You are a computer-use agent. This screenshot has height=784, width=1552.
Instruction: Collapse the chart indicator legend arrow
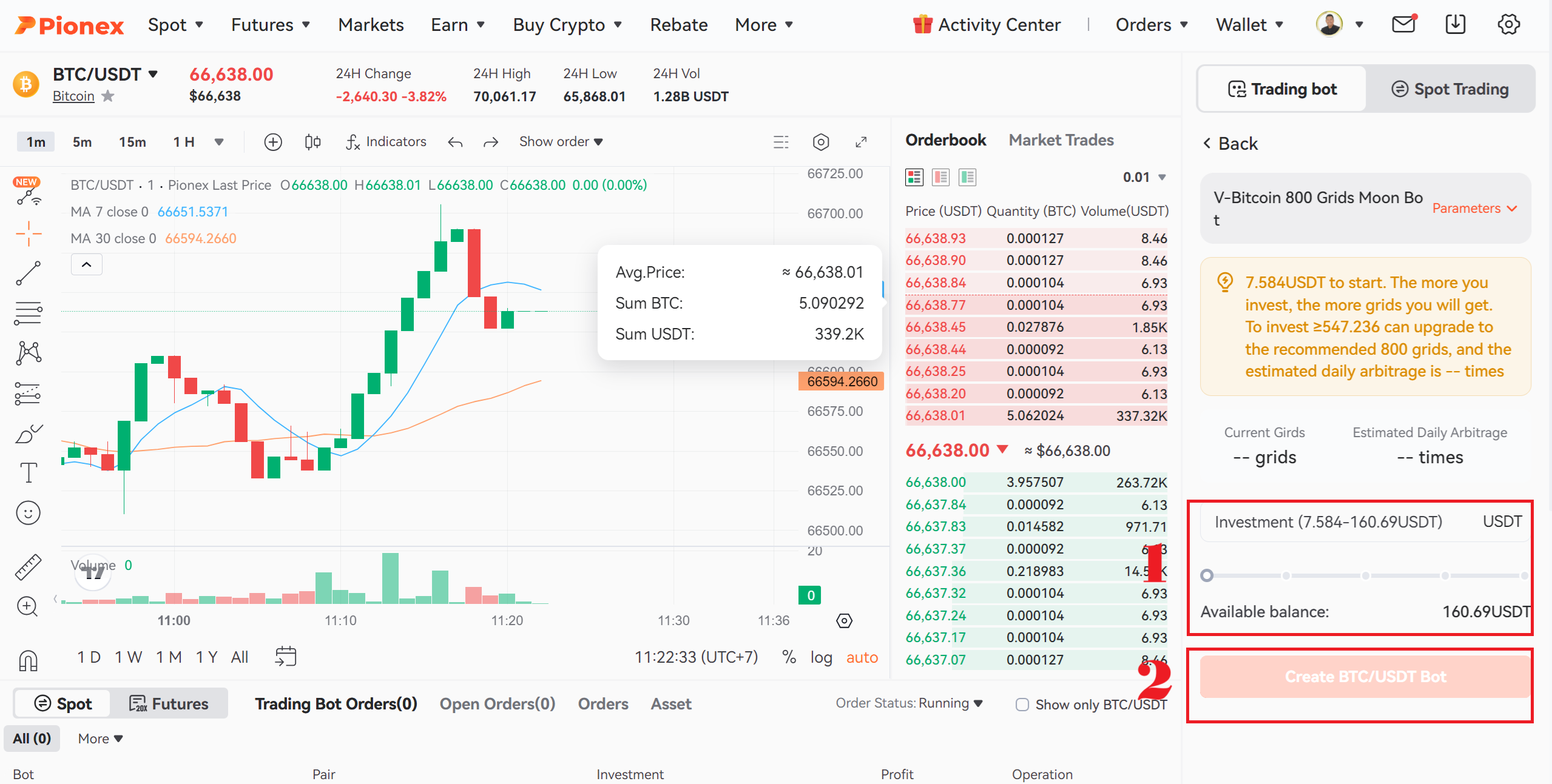87,264
